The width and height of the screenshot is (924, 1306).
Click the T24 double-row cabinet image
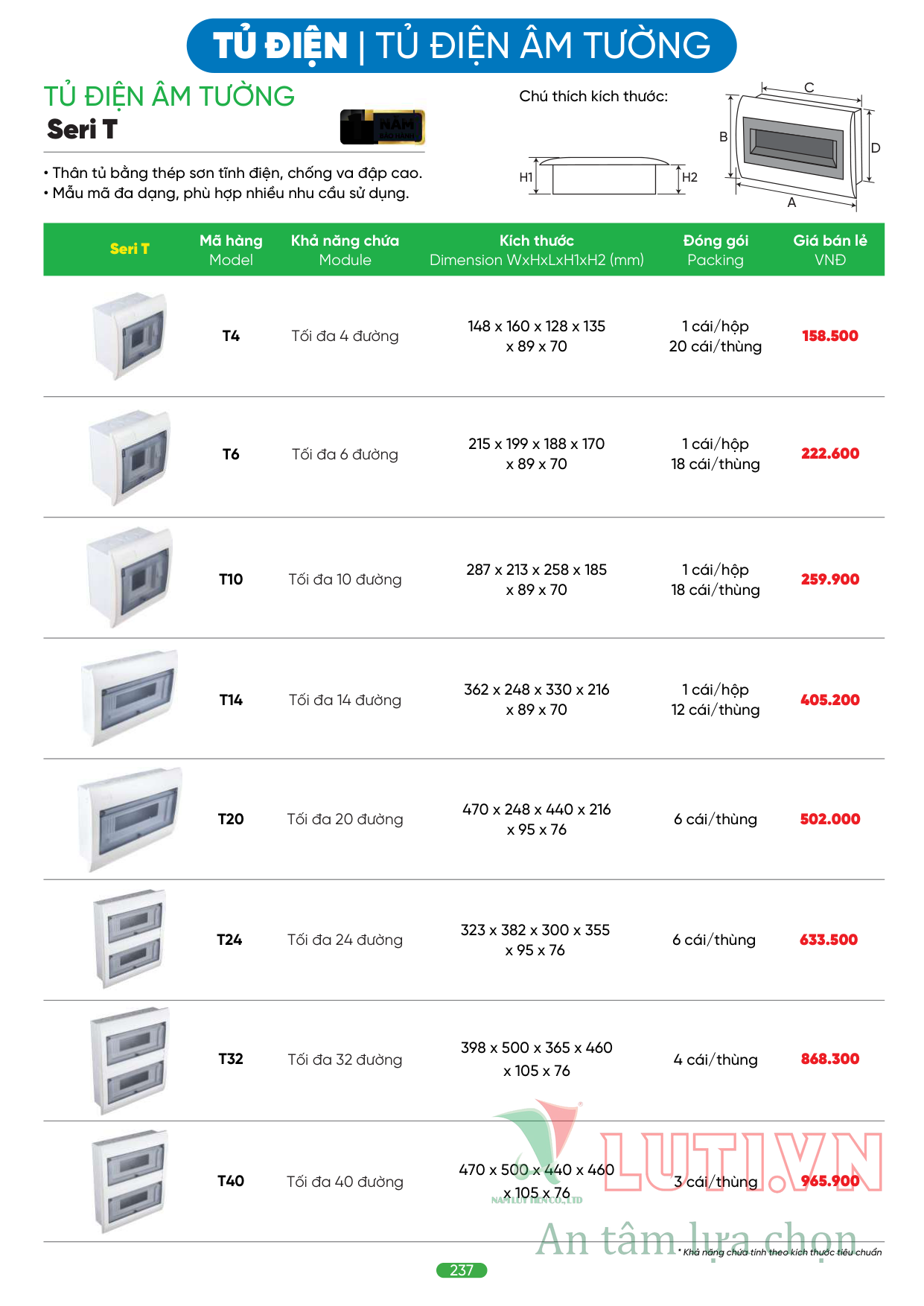coord(130,939)
